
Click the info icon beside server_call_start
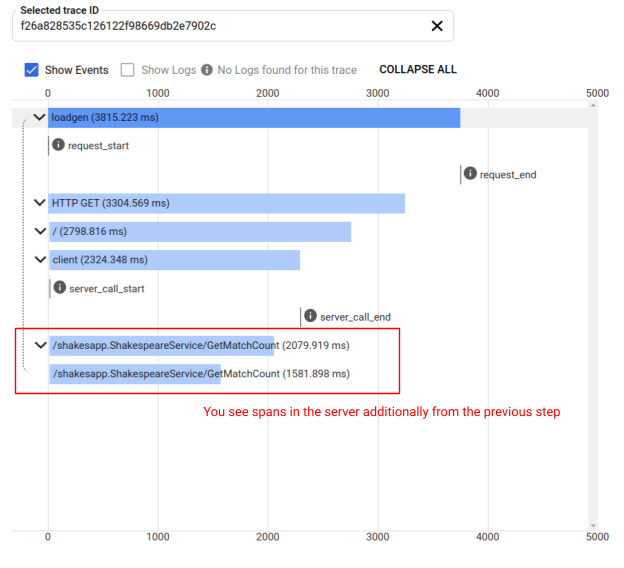pos(60,288)
